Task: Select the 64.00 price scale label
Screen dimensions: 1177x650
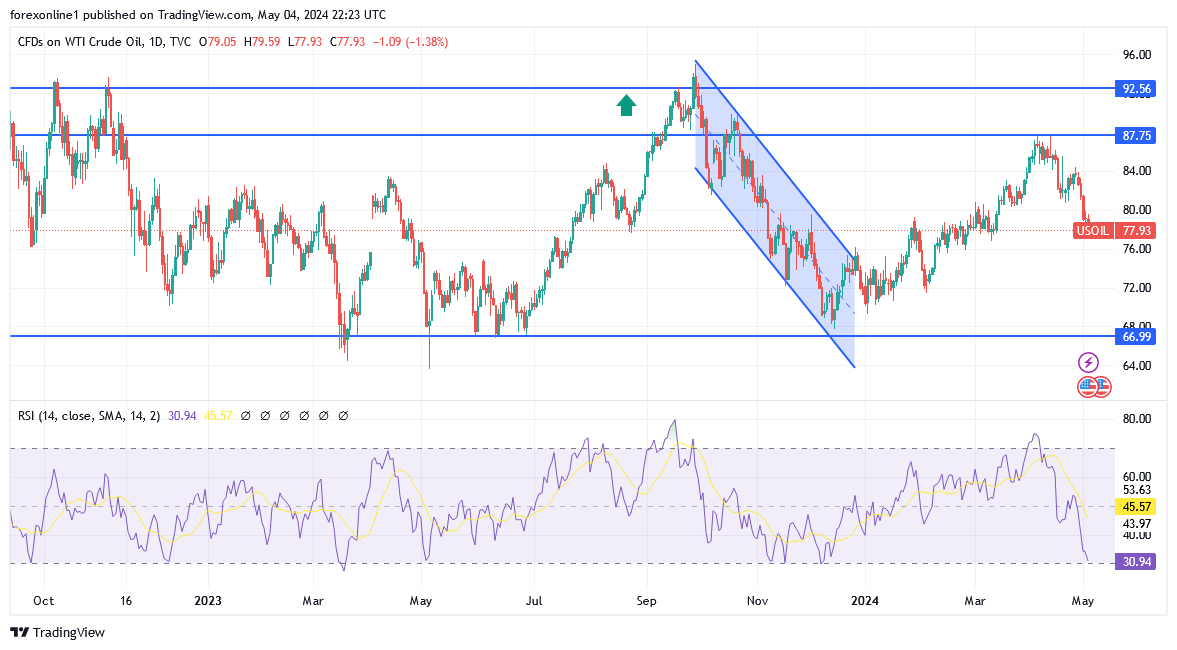Action: coord(1136,366)
